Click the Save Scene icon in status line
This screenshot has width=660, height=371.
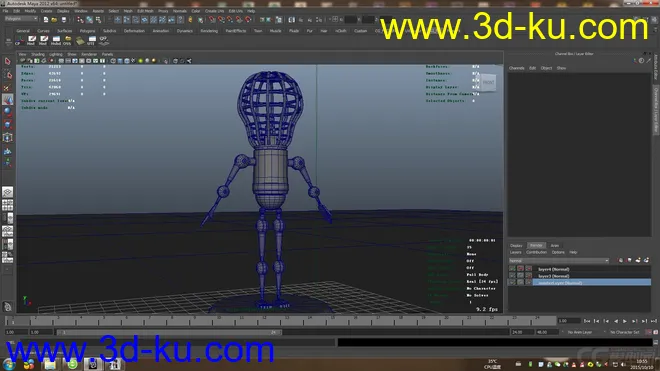(64, 20)
